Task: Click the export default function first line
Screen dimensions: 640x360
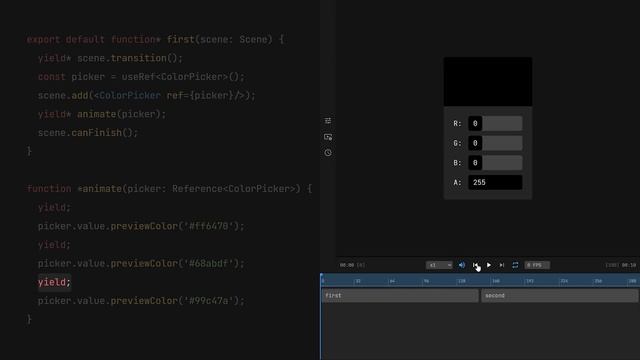Action: (155, 40)
